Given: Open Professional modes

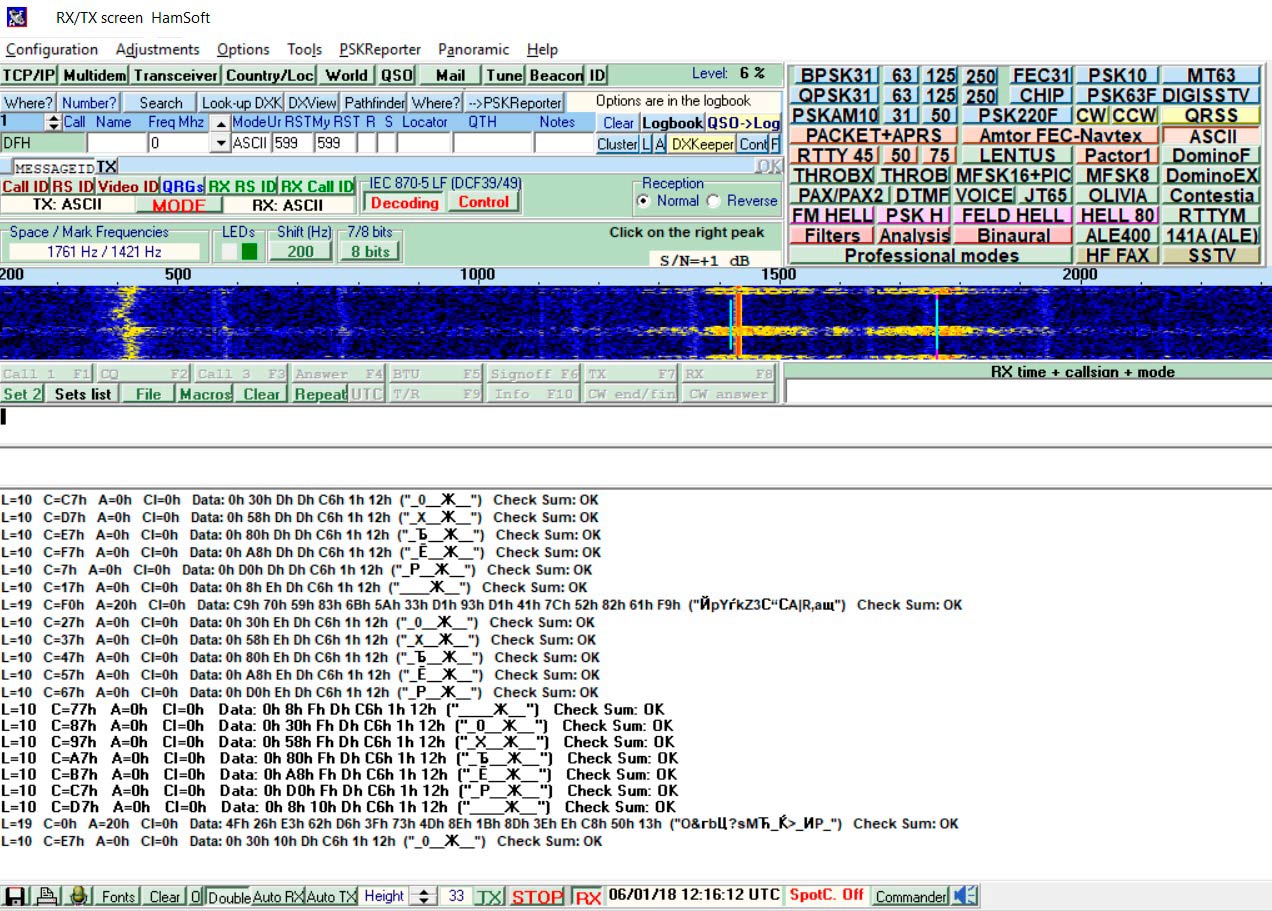Looking at the screenshot, I should click(x=931, y=255).
